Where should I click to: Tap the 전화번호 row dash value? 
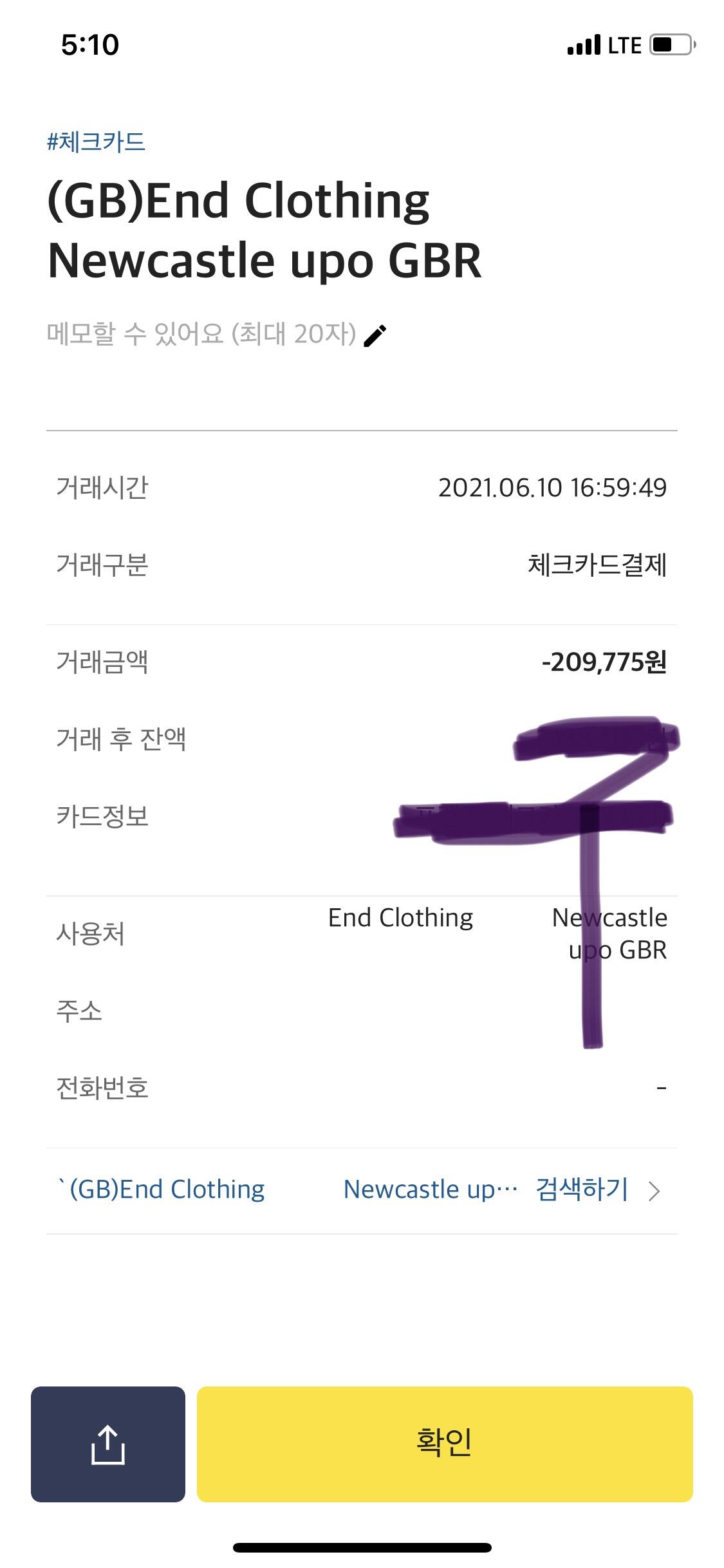click(662, 1088)
